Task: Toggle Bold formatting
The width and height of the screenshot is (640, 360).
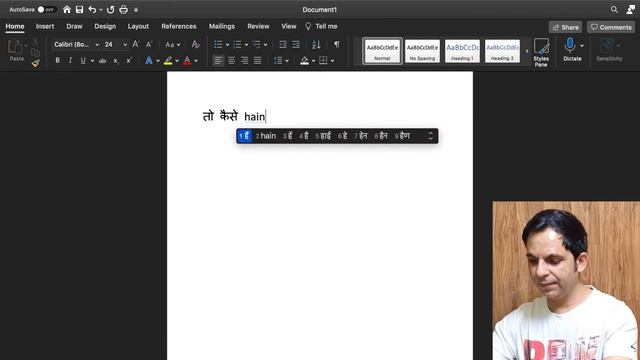Action: [x=58, y=60]
